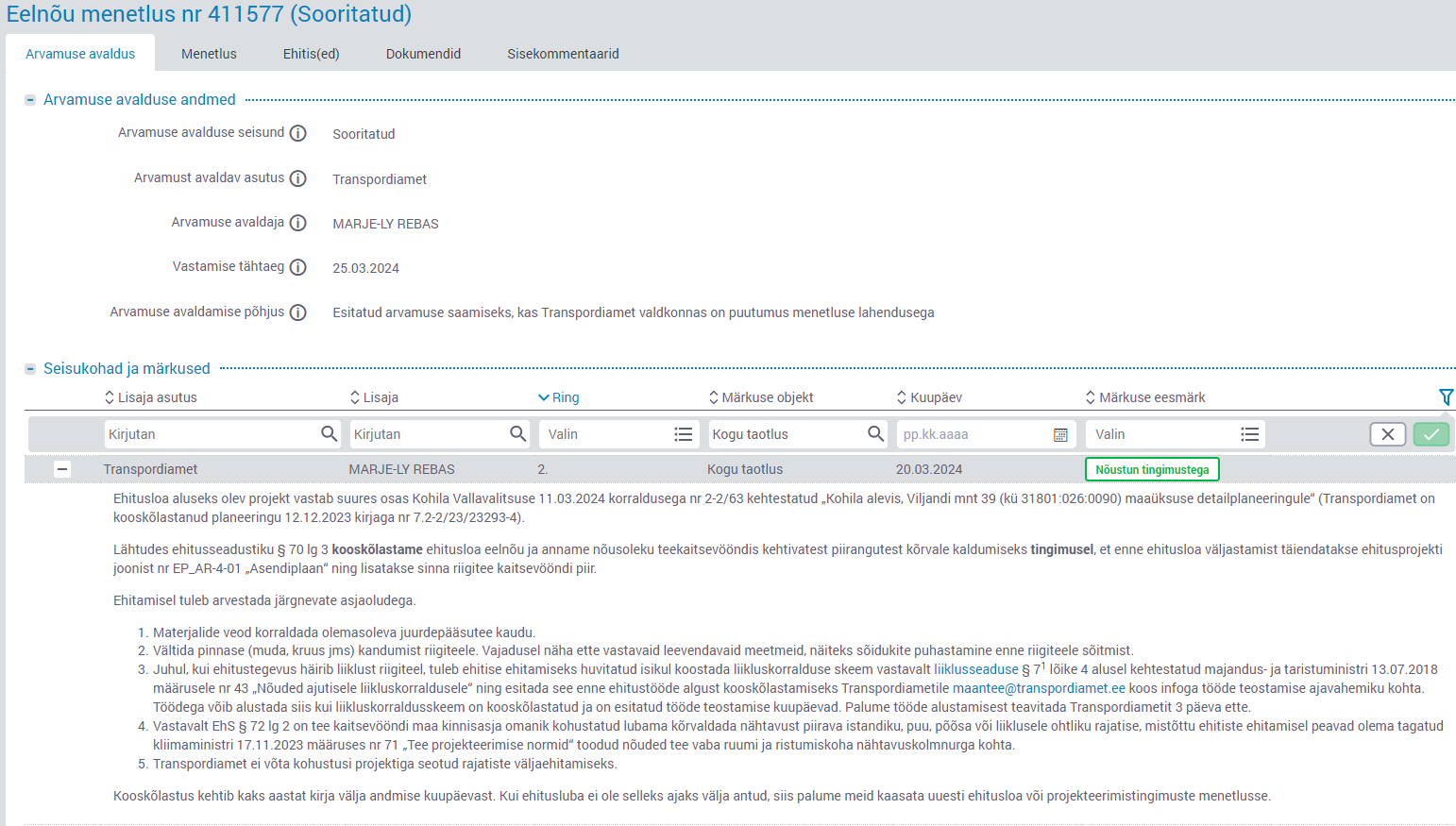Click search magnifier in Märkuse objekt filter
This screenshot has width=1456, height=826.
(875, 434)
